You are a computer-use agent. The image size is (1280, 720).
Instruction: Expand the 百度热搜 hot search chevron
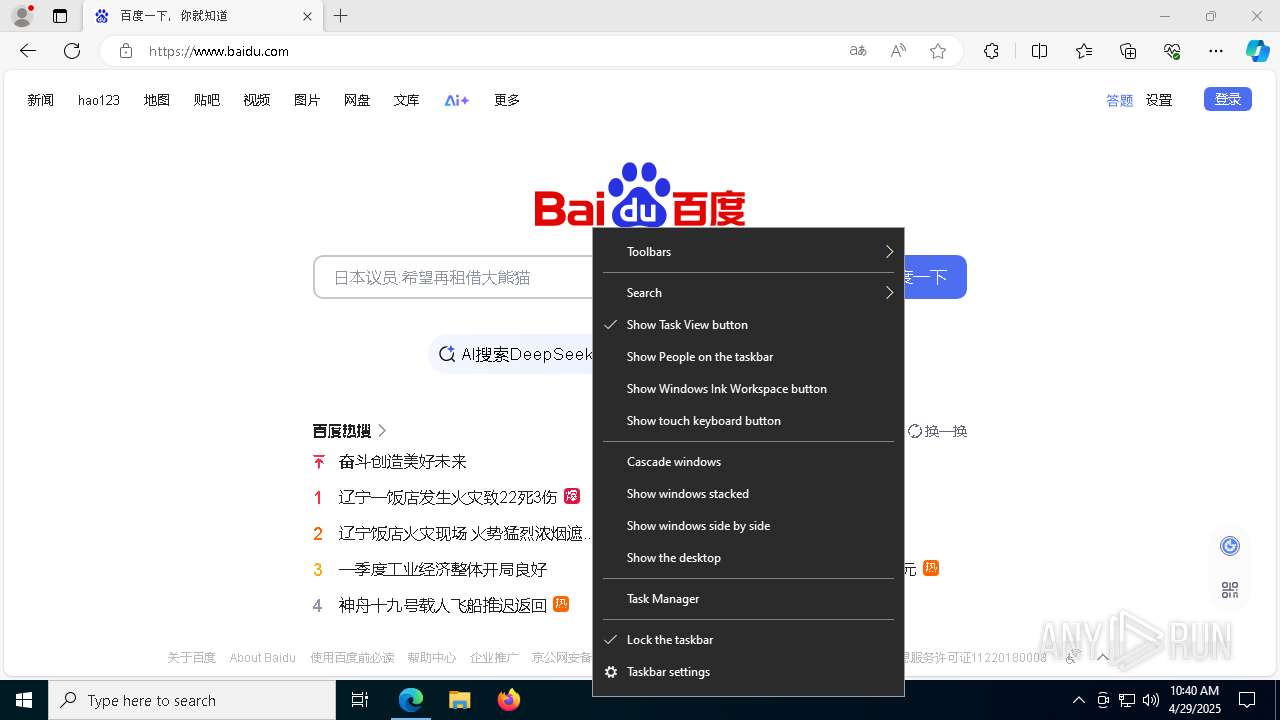[x=382, y=431]
